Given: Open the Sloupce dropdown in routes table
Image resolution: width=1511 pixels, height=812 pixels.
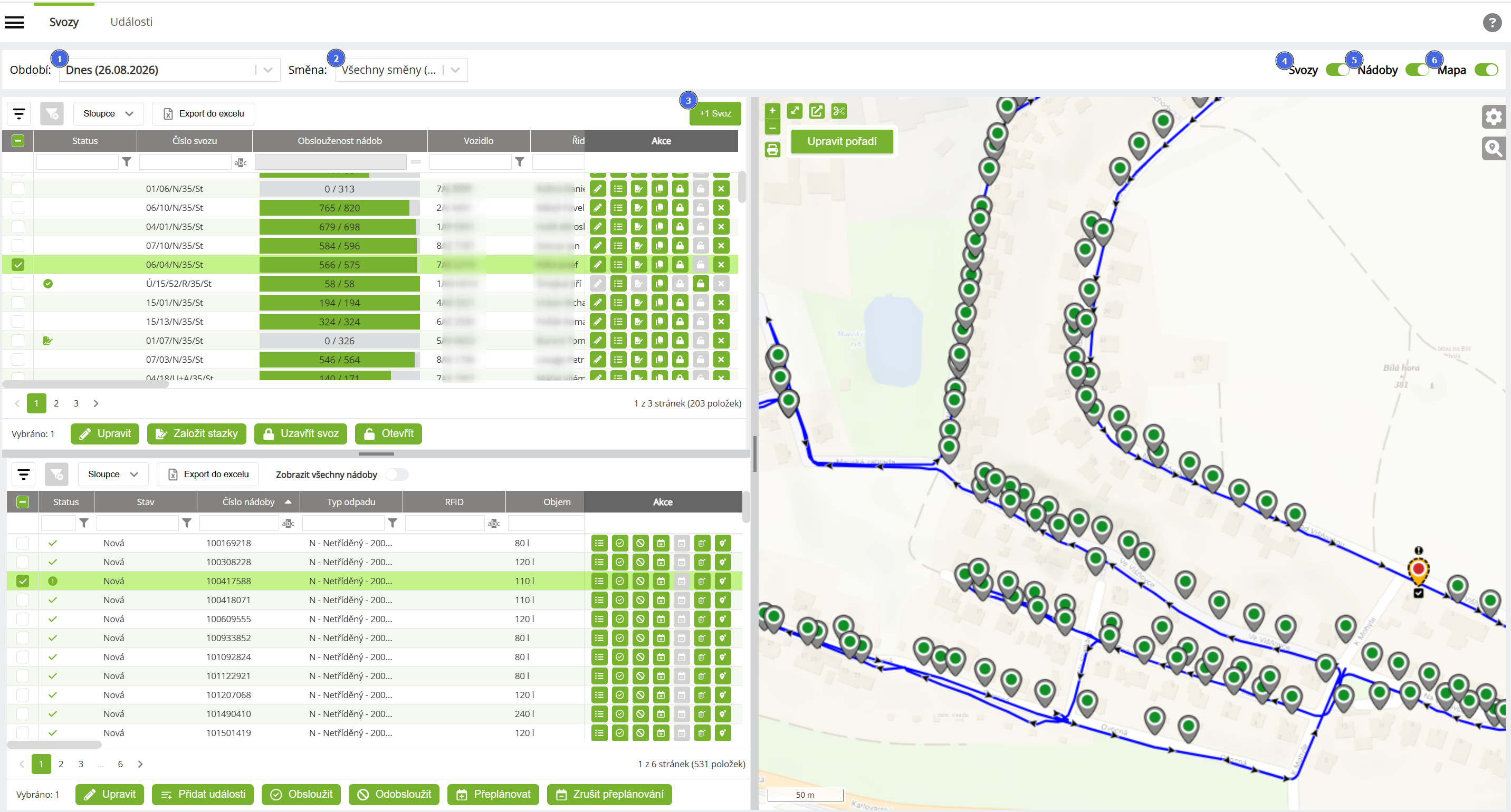Looking at the screenshot, I should pos(109,113).
